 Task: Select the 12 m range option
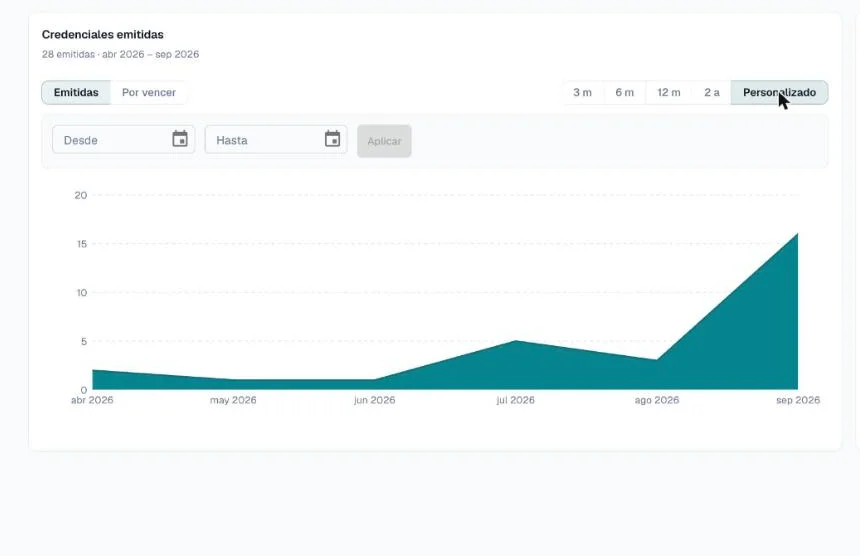pyautogui.click(x=669, y=92)
